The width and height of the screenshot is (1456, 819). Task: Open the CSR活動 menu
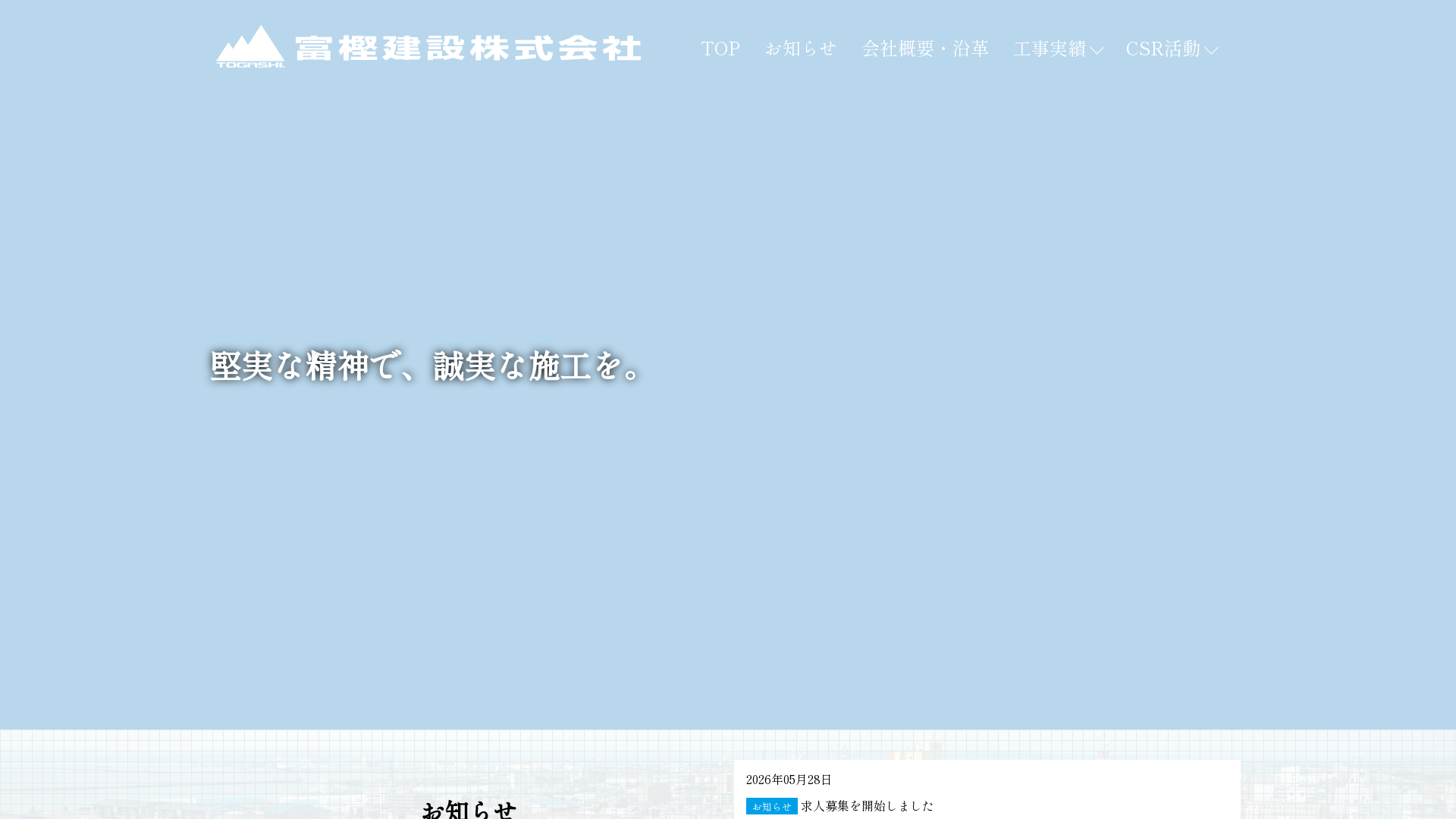[x=1163, y=49]
